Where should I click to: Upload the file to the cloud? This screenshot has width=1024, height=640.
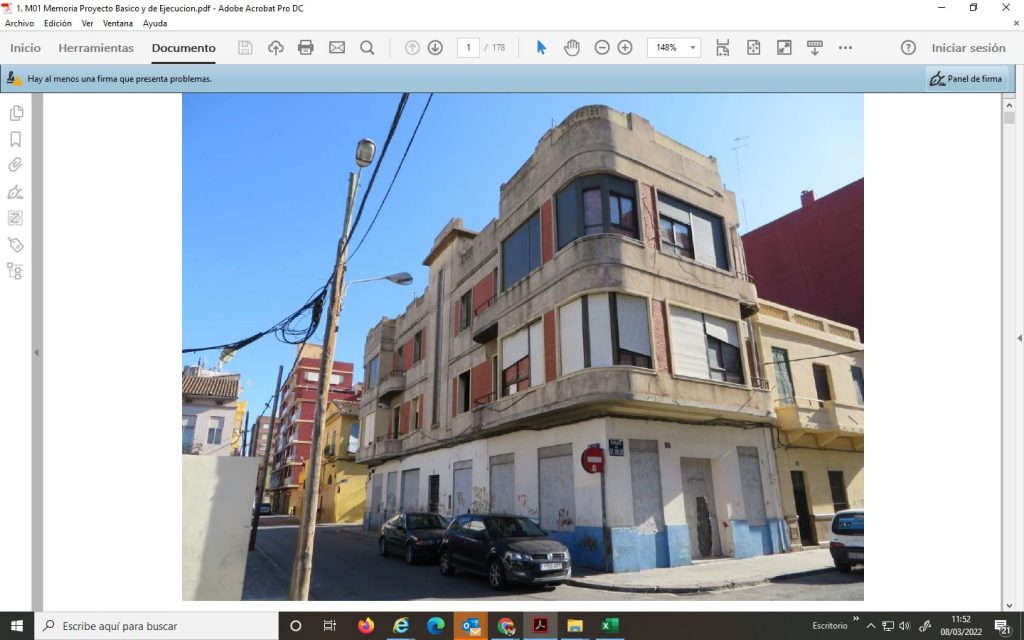[276, 48]
